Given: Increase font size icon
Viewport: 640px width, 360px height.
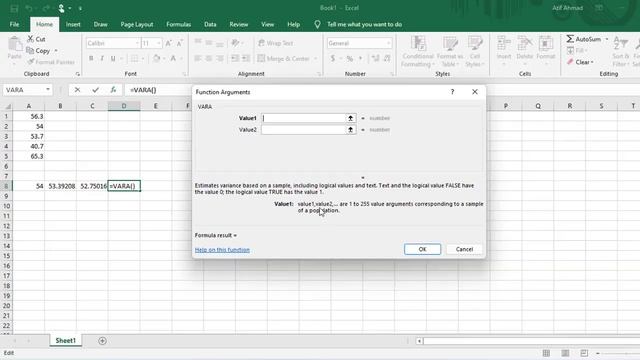Looking at the screenshot, I should 169,43.
